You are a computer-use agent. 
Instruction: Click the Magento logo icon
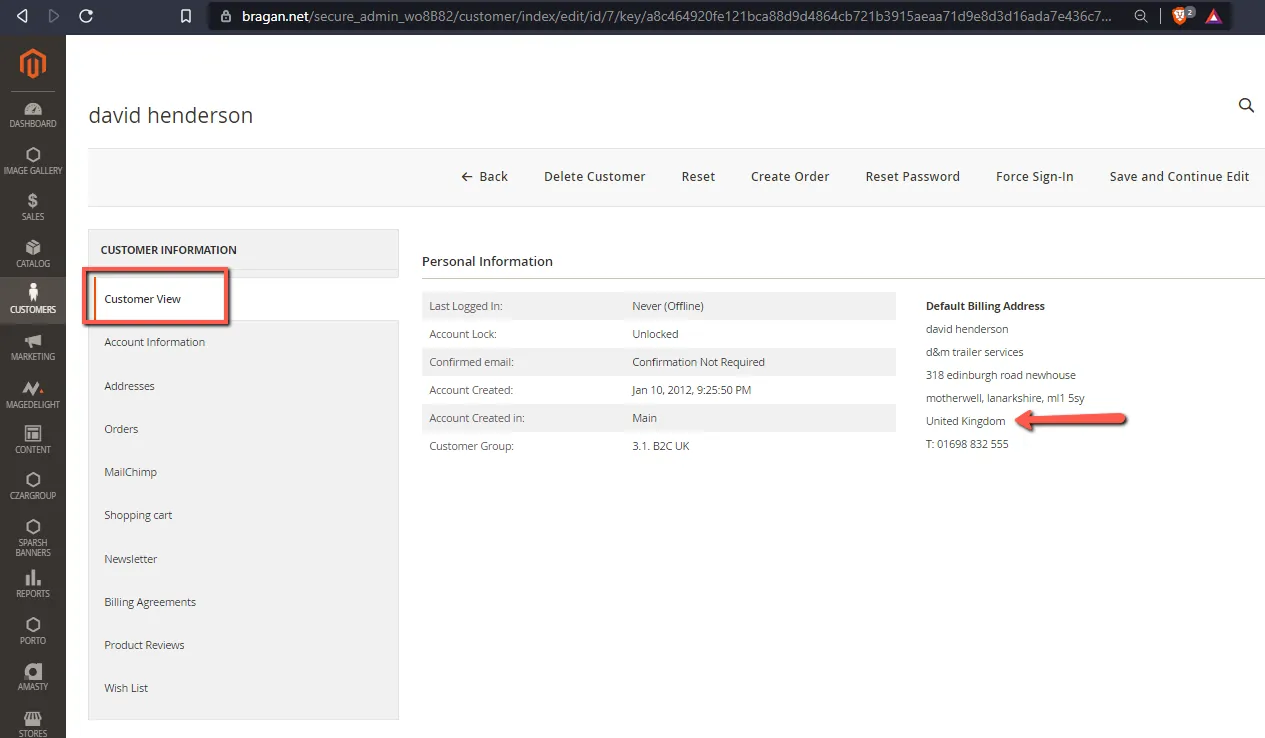(33, 64)
